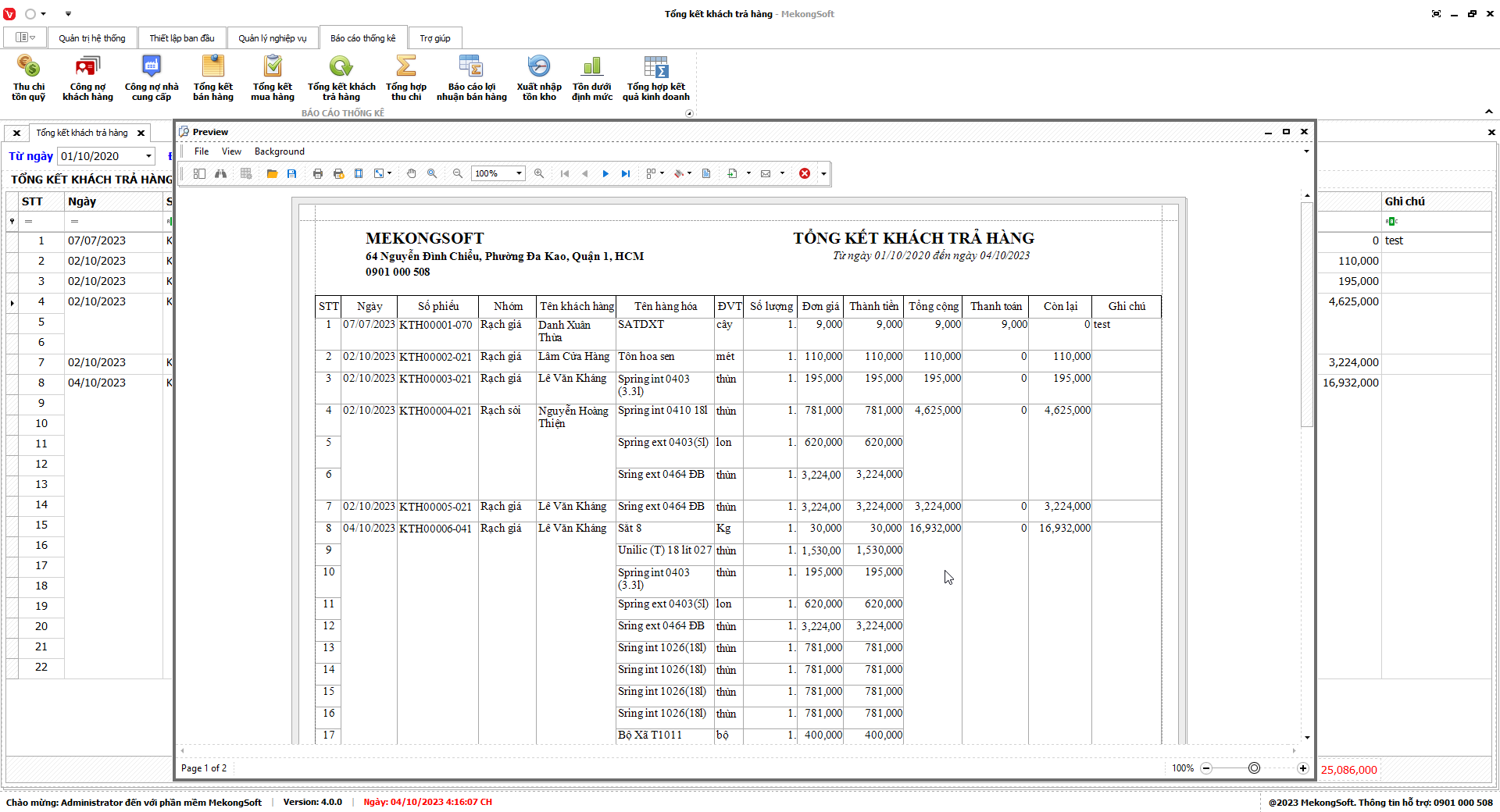This screenshot has height=812, width=1500.
Task: Open the zoom percentage dropdown showing 100%
Action: 519,173
